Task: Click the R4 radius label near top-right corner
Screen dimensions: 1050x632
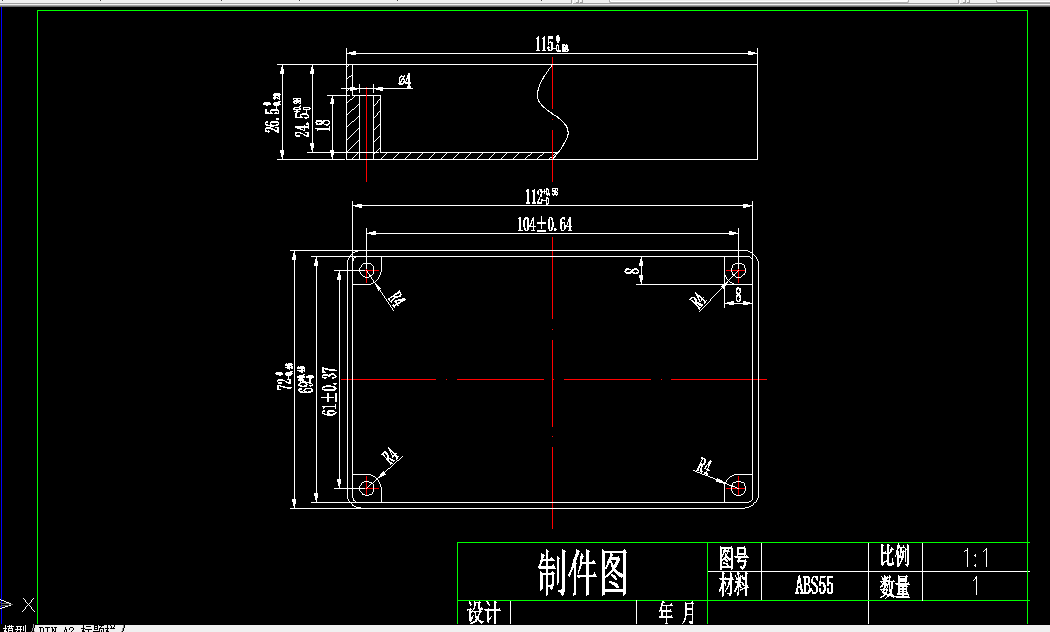Action: [x=698, y=300]
